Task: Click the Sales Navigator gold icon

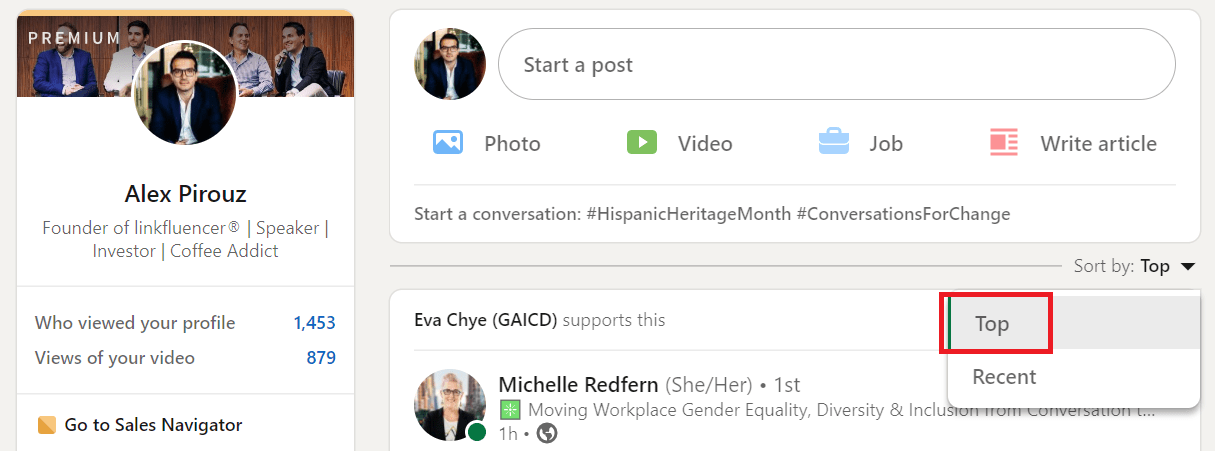Action: 46,425
